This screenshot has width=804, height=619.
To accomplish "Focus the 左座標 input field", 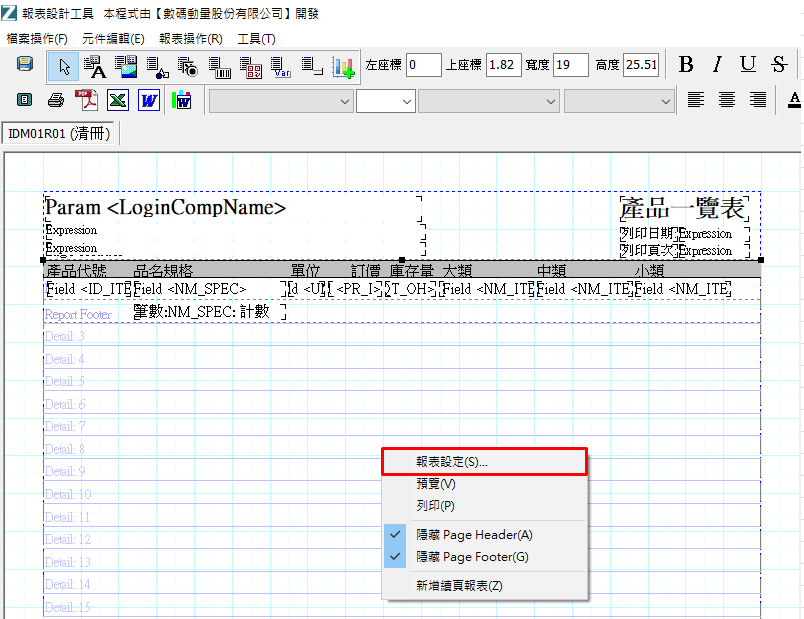I will coord(424,65).
